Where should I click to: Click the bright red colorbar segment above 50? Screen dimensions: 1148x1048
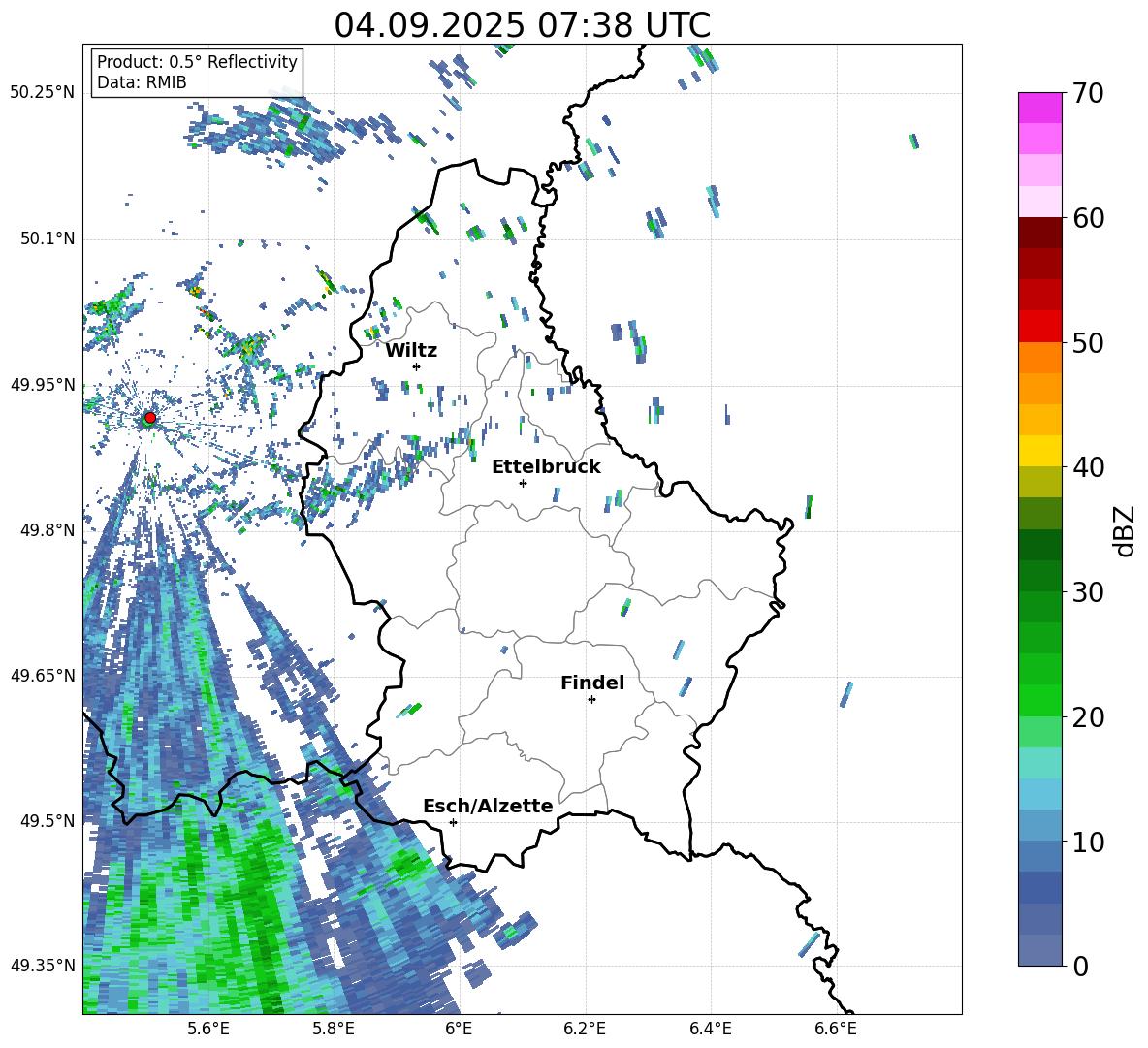coord(1040,327)
